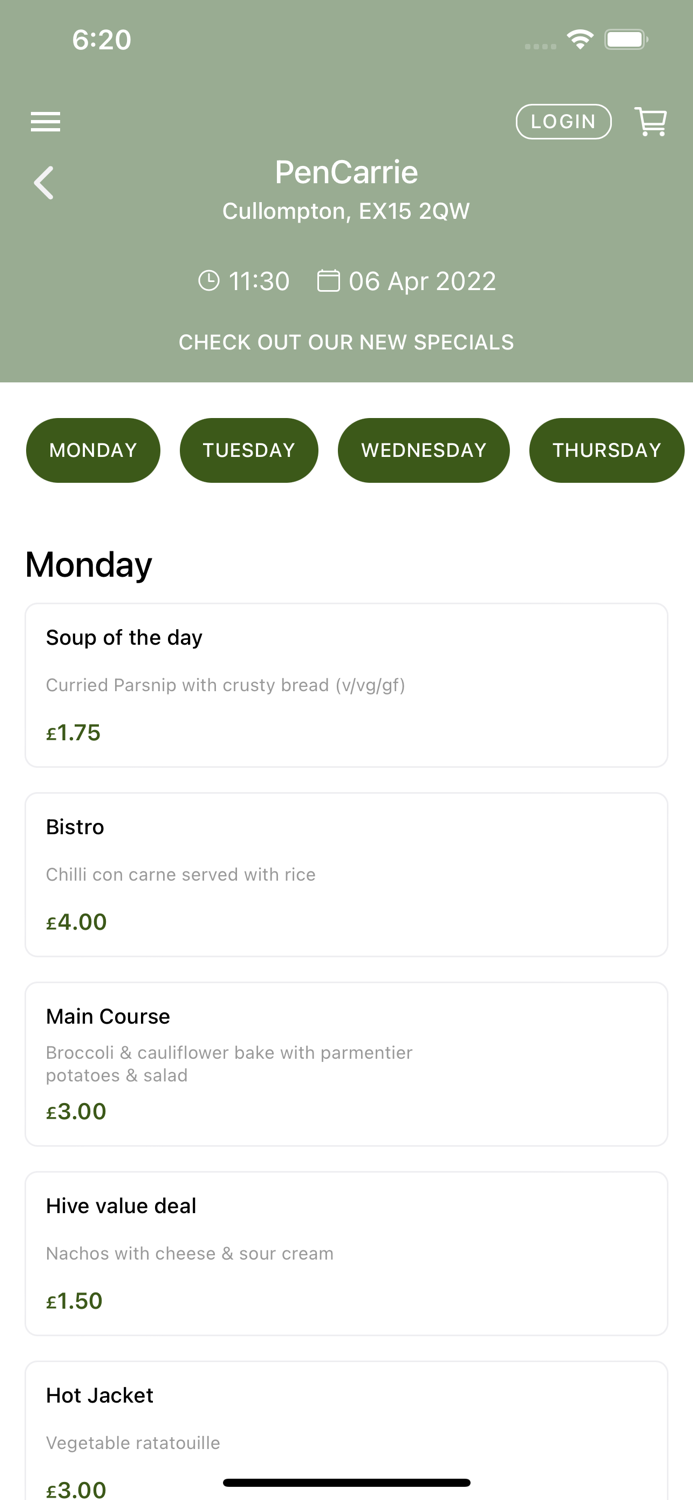Tap the Wi-Fi status icon
Image resolution: width=693 pixels, height=1500 pixels.
tap(580, 39)
